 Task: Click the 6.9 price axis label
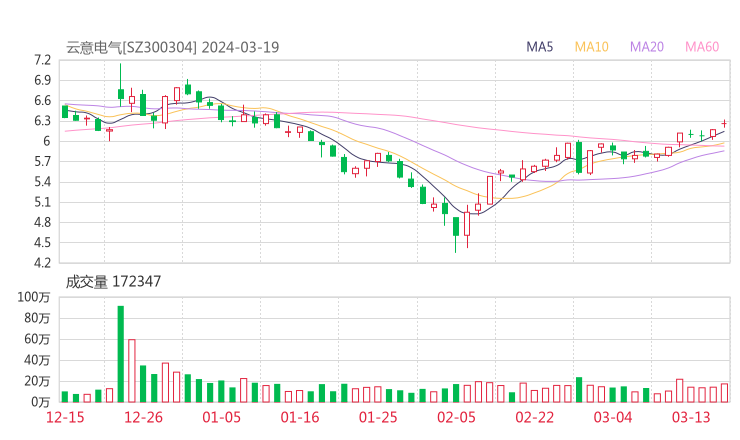(x=42, y=80)
